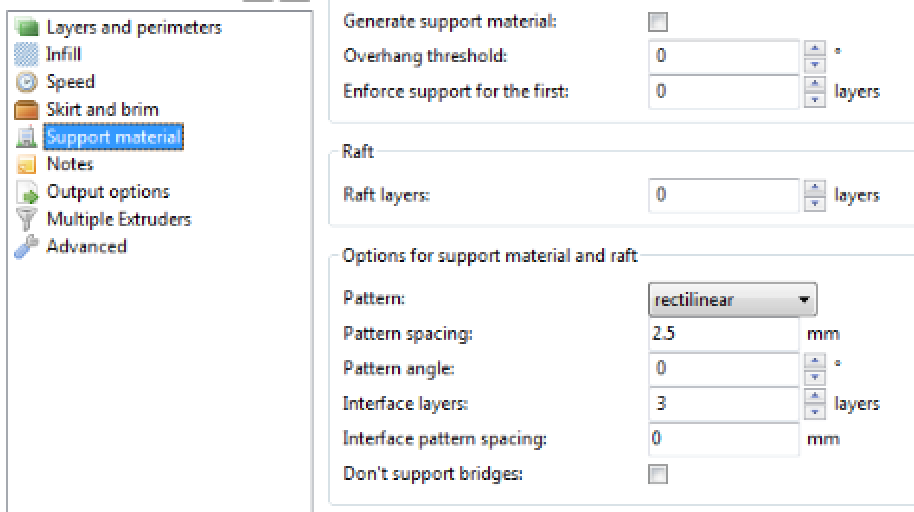Increase Overhang threshold with up arrow
The height and width of the screenshot is (512, 914).
coord(815,49)
